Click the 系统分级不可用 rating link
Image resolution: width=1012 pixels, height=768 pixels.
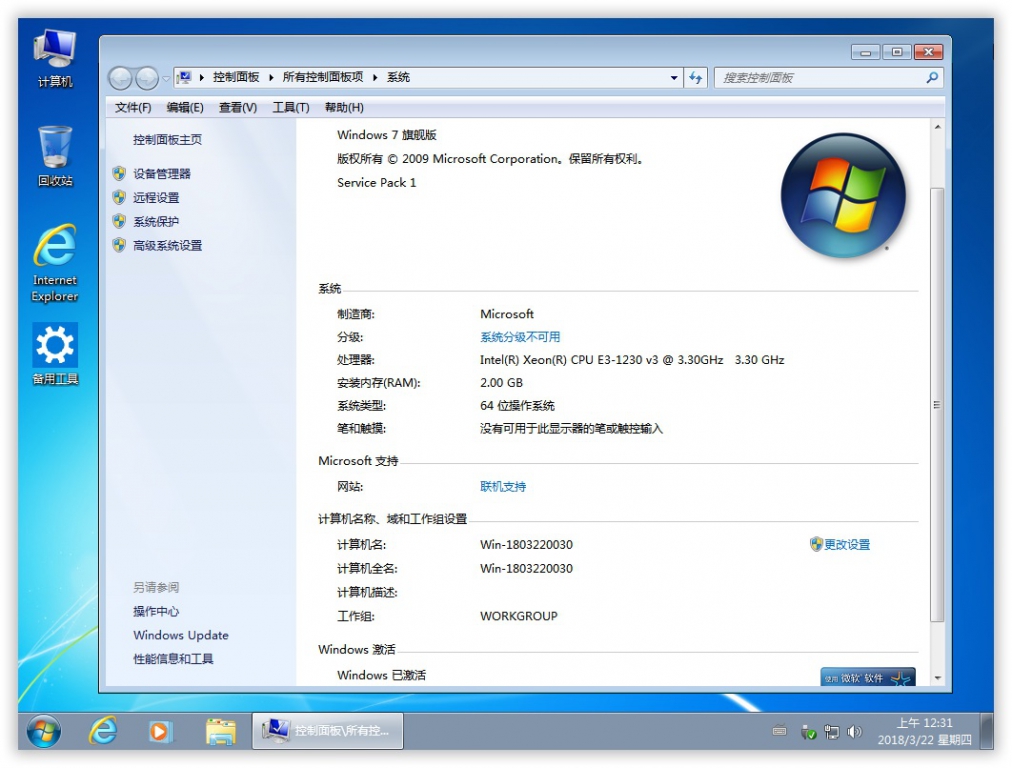[x=520, y=337]
